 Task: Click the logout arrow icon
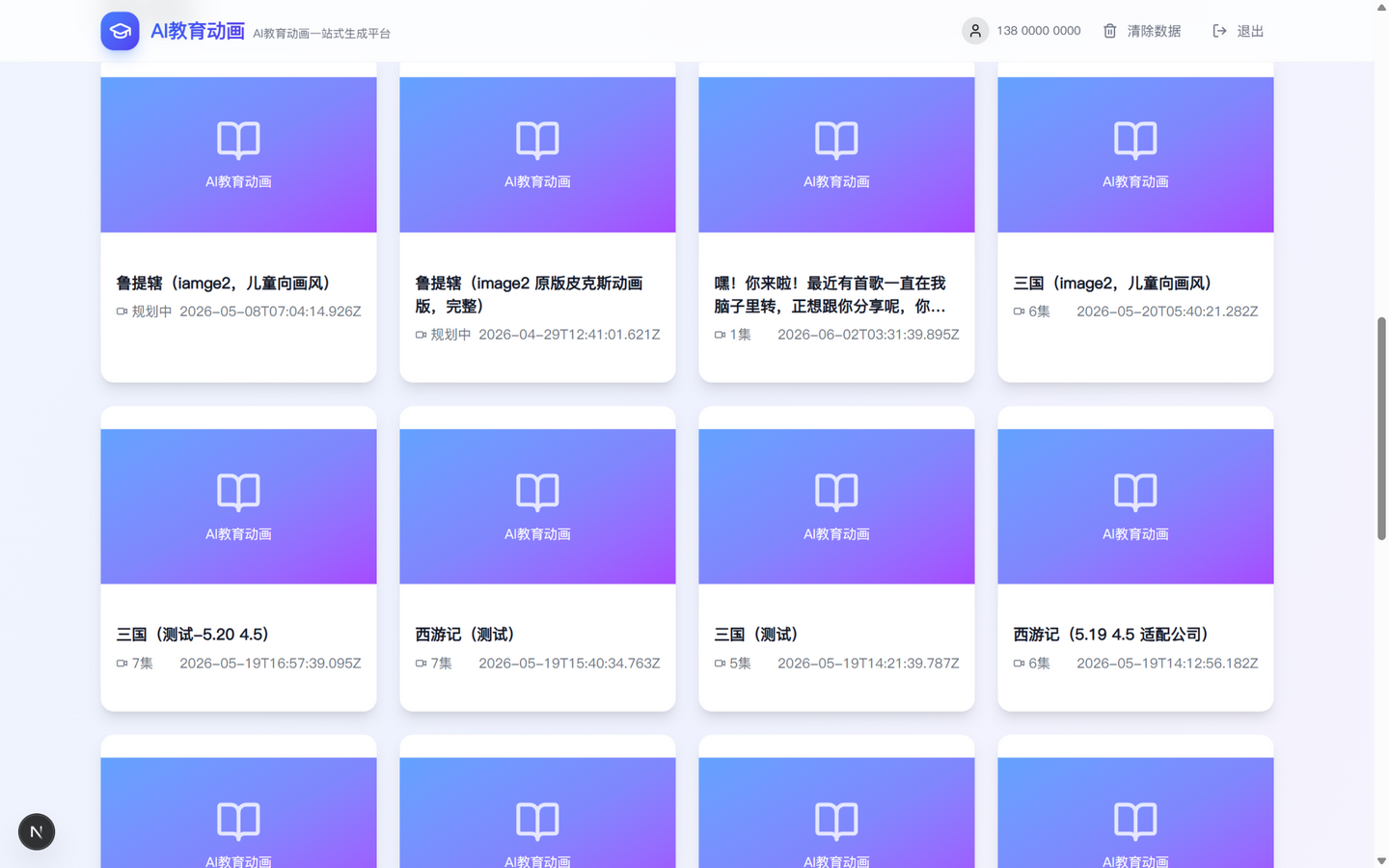pos(1219,31)
